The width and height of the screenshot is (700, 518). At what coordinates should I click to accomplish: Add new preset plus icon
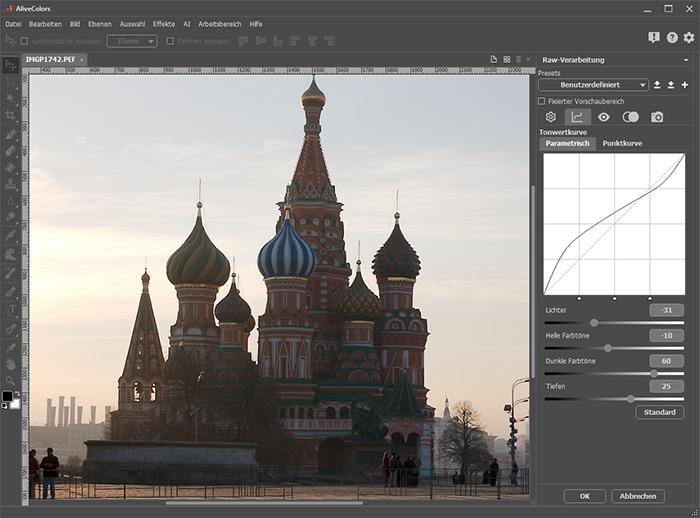coord(685,85)
